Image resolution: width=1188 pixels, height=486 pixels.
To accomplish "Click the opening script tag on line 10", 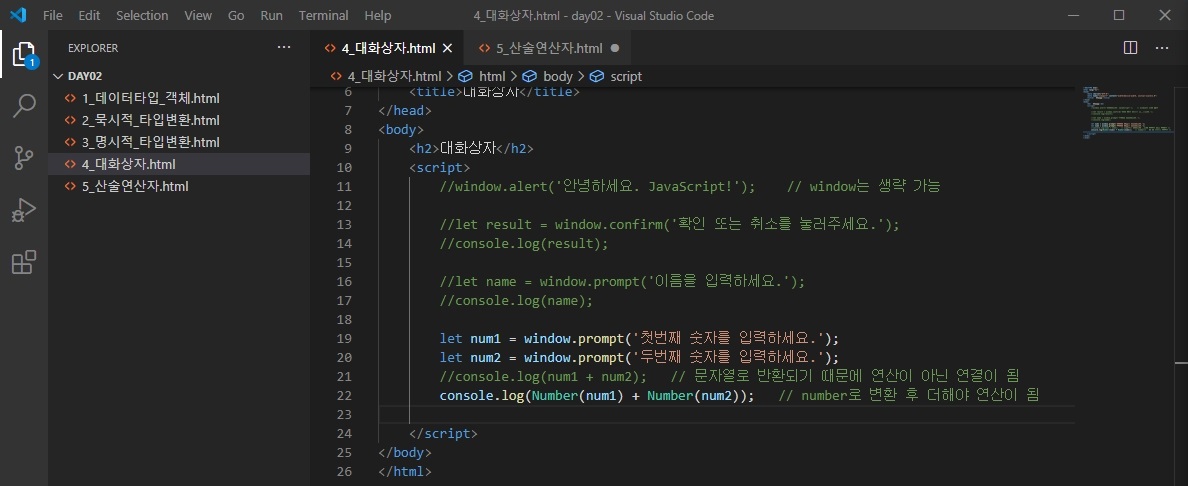I will [x=439, y=168].
